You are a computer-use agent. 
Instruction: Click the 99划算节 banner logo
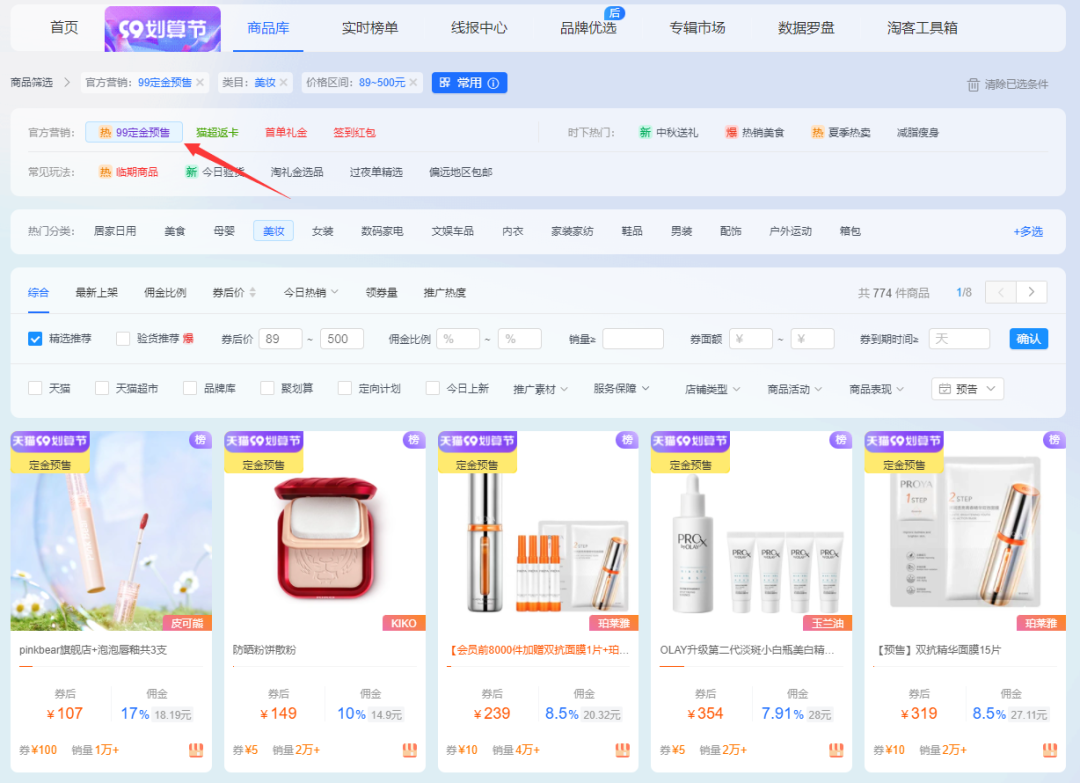163,29
